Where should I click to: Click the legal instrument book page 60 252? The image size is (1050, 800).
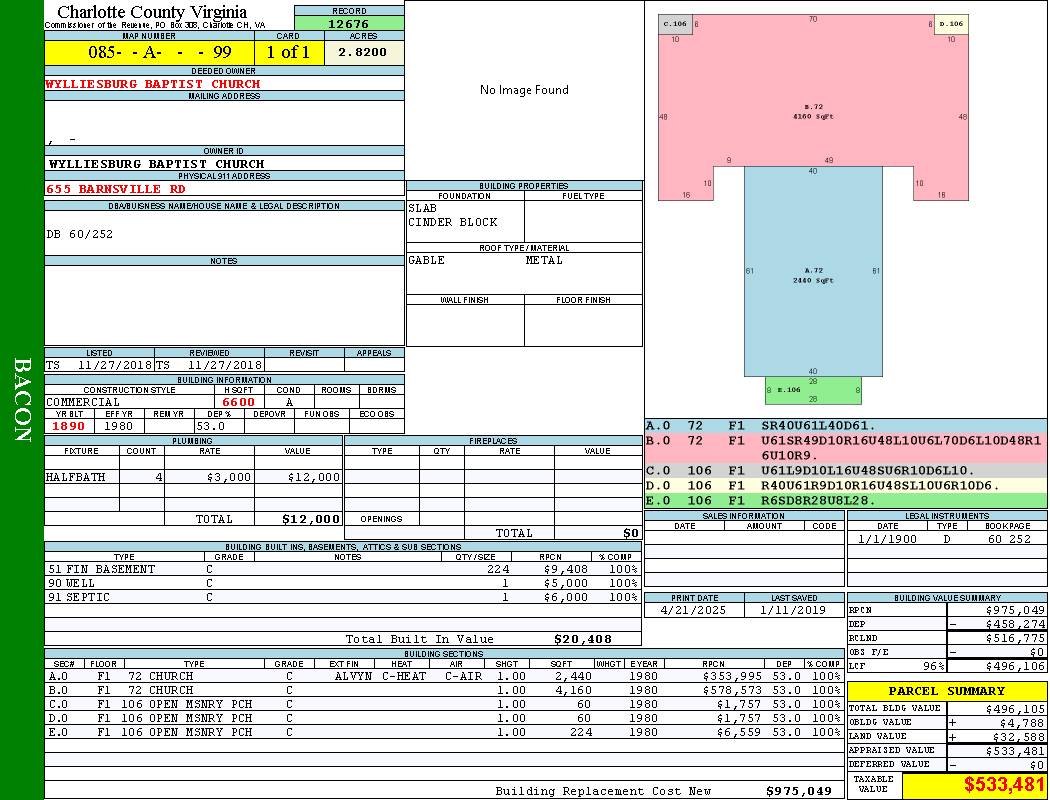1008,539
